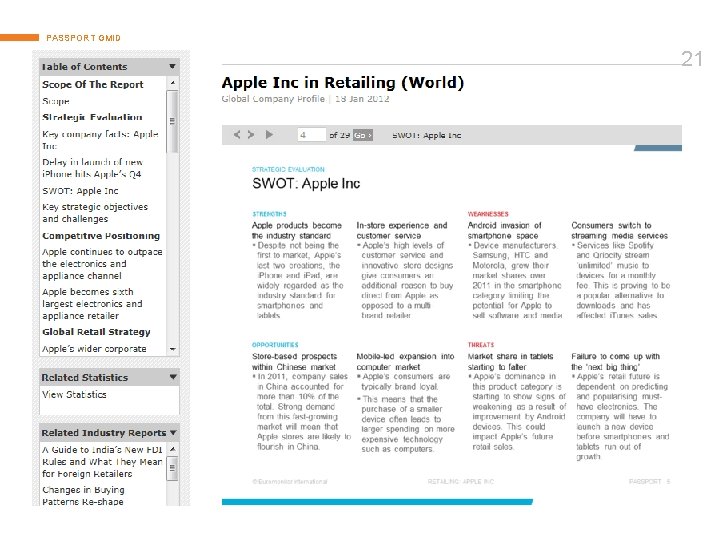Open the Scope entry
Viewport: 720px width, 540px height.
pos(56,101)
